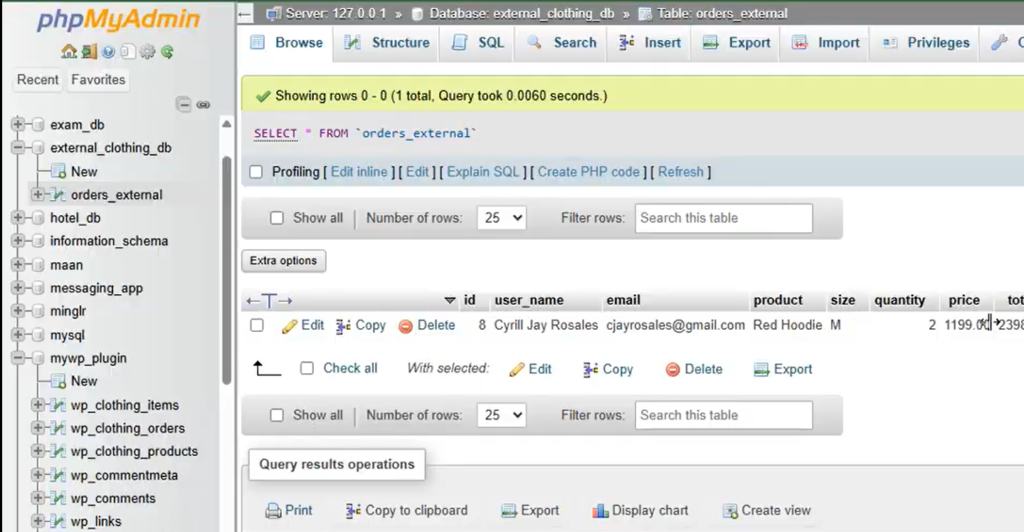
Task: Click the Explain SQL link
Action: (483, 172)
